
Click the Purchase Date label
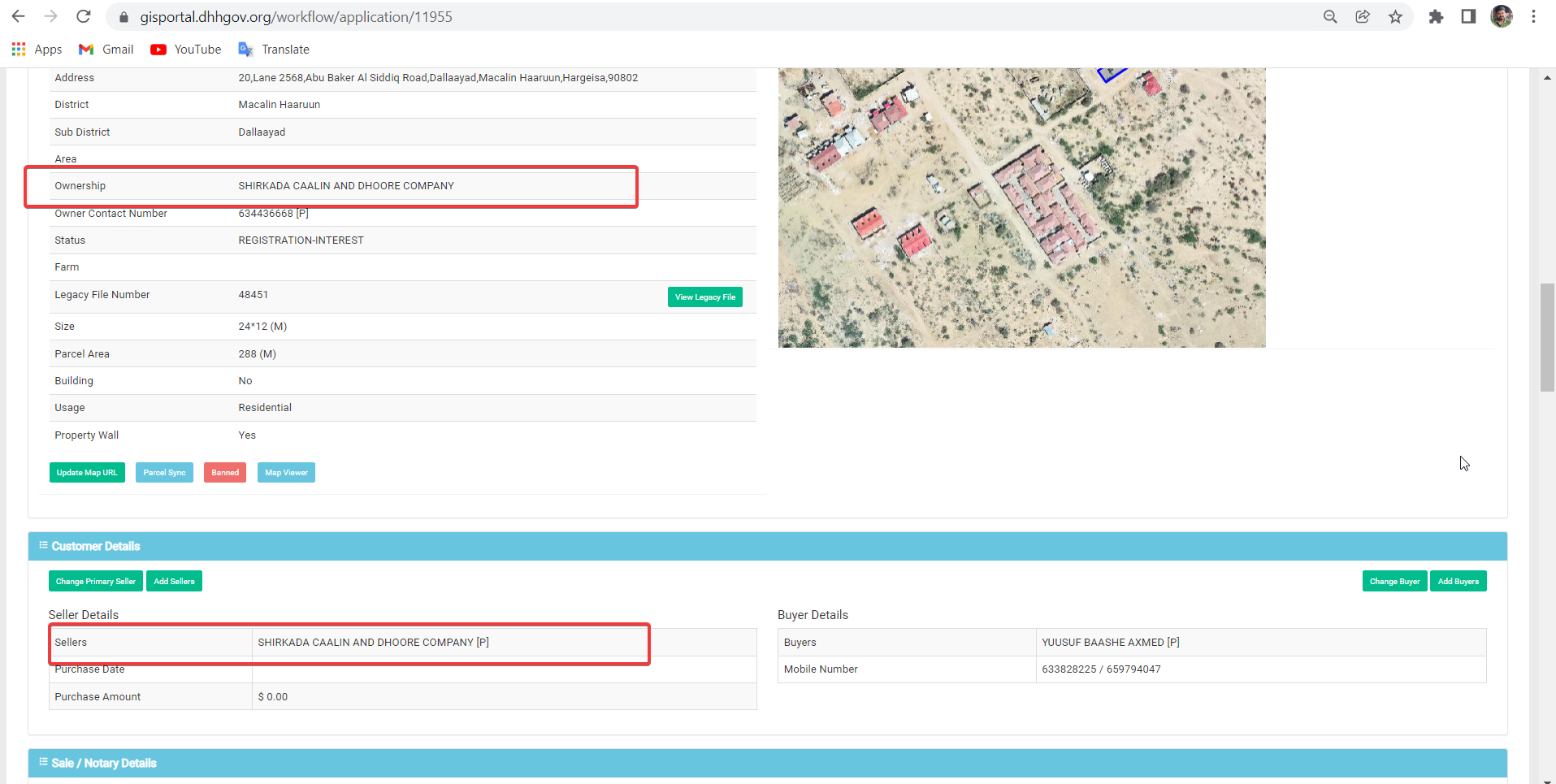tap(89, 669)
